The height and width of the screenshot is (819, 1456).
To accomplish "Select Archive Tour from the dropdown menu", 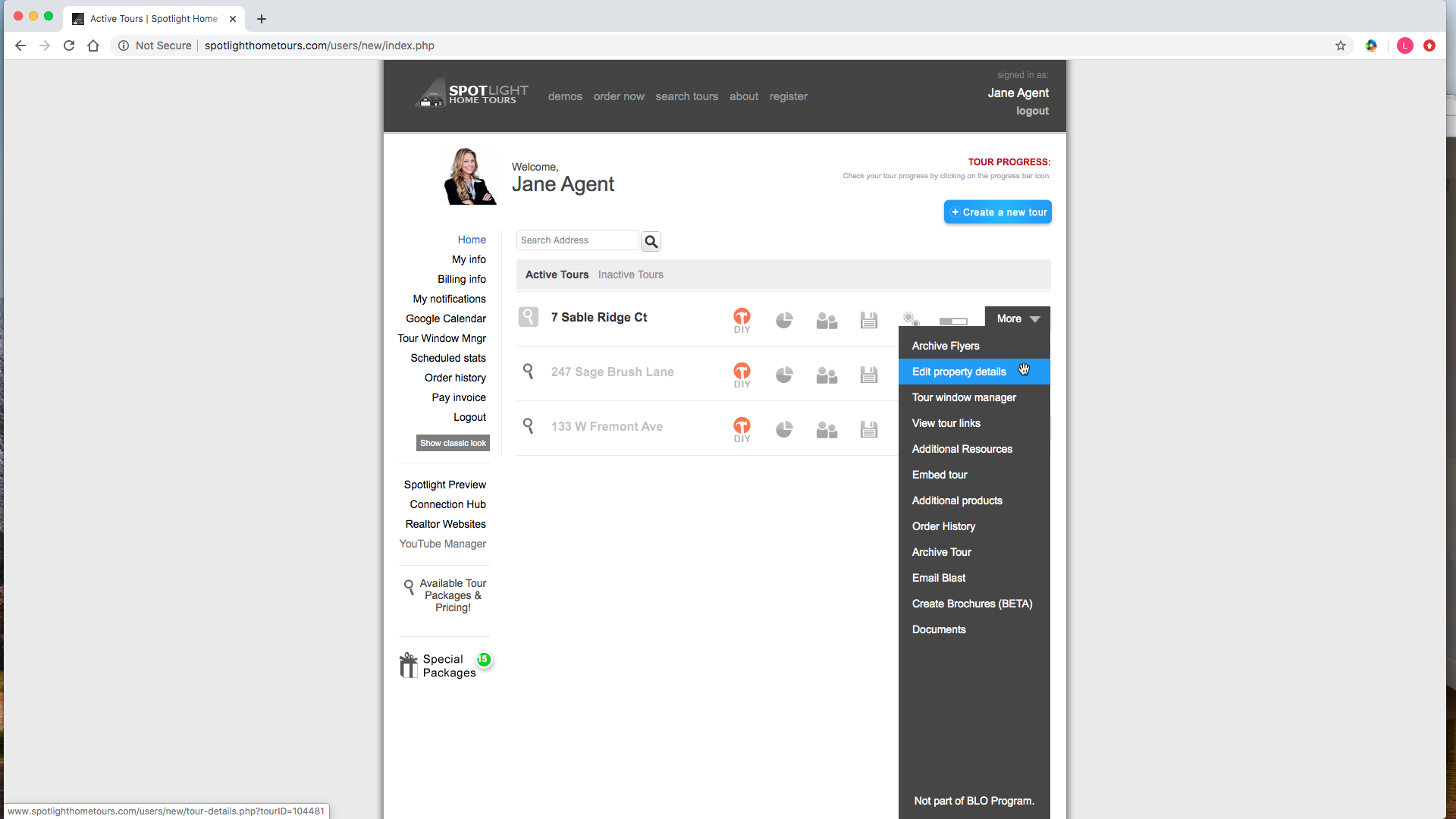I will click(941, 552).
